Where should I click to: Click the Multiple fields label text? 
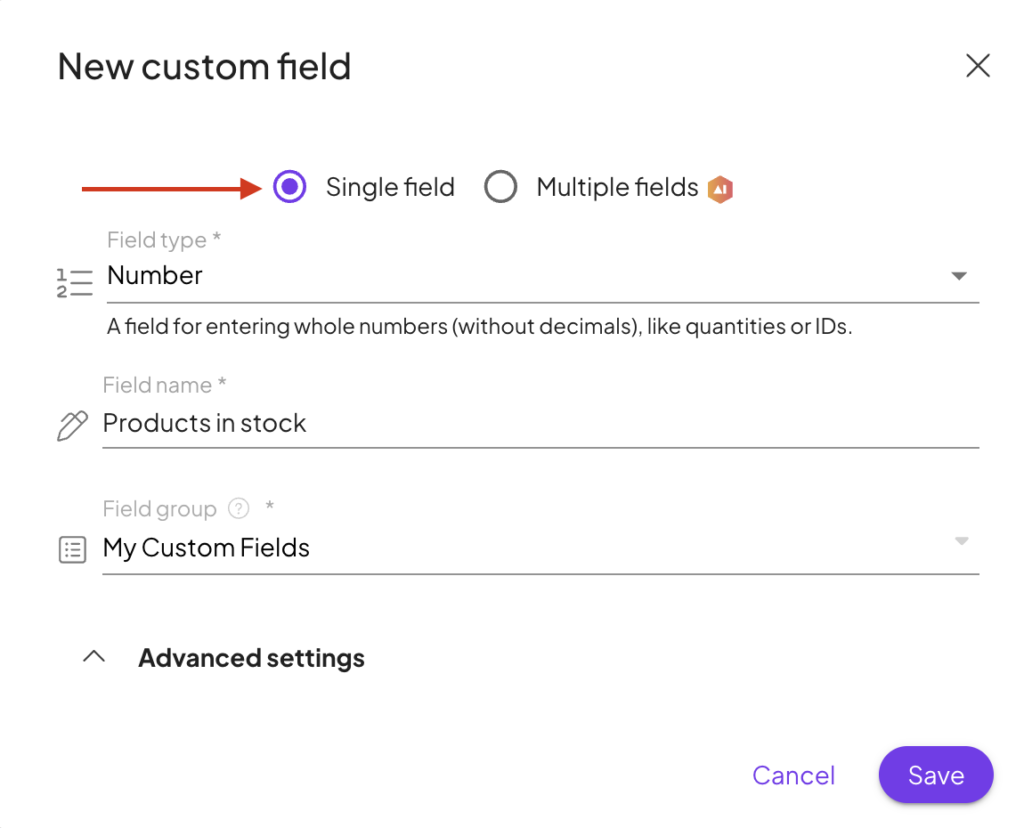pyautogui.click(x=617, y=187)
